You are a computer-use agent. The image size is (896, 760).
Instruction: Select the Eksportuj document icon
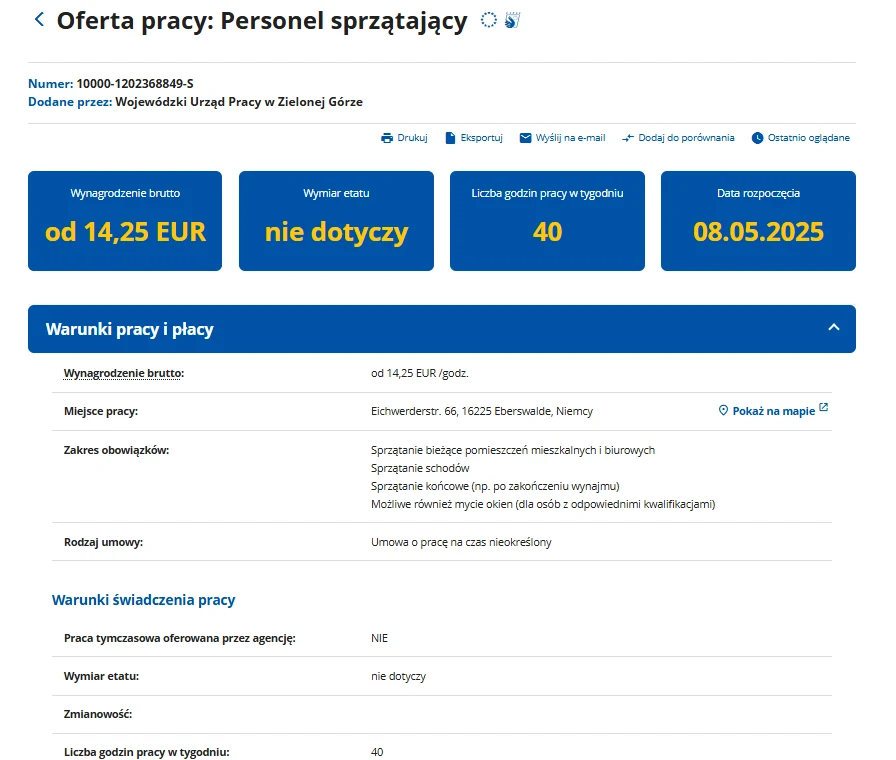click(x=452, y=137)
